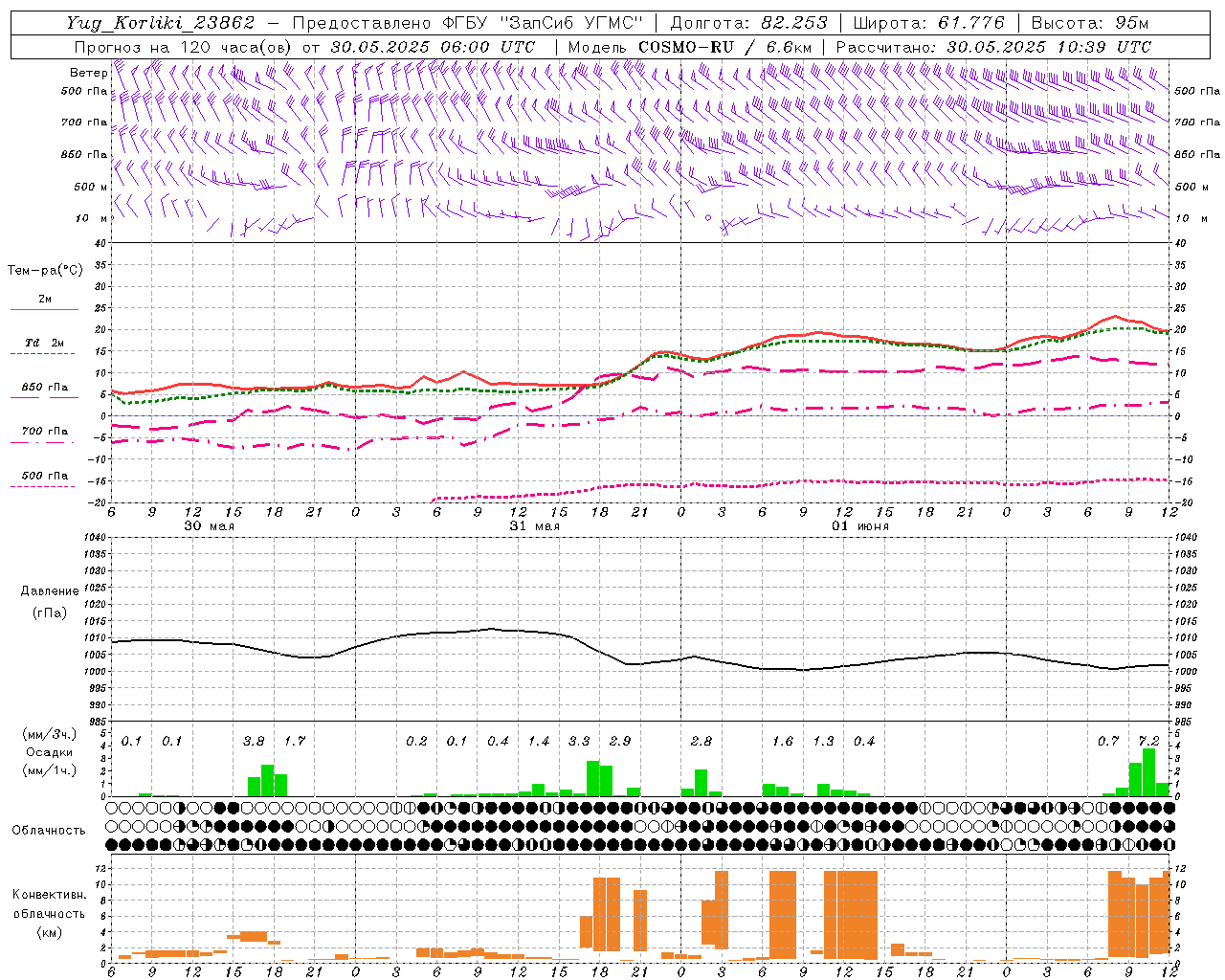Select the date label 31 мая
Viewport: 1225px width, 980px height.
click(534, 525)
